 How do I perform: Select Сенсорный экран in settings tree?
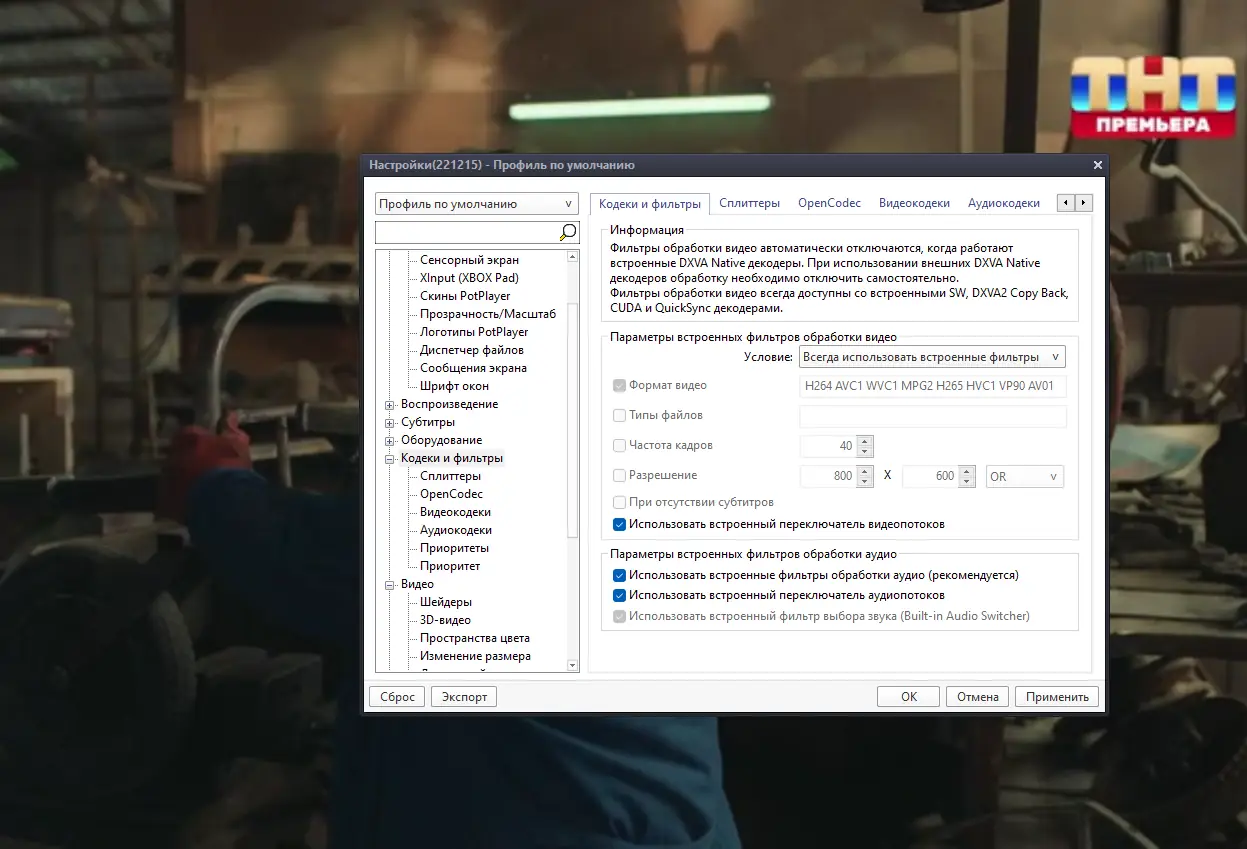469,260
